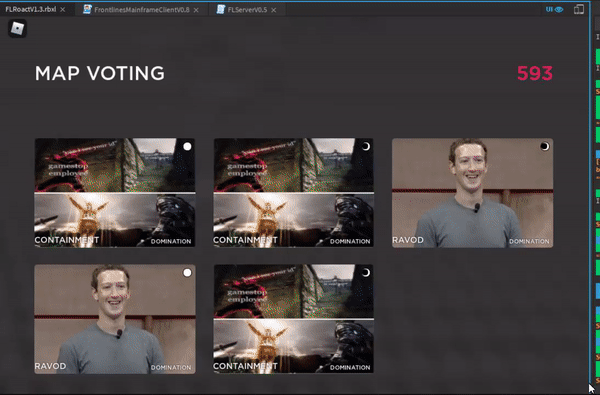Select the bottom-row Ravod card's radio button
The height and width of the screenshot is (395, 600).
(187, 273)
